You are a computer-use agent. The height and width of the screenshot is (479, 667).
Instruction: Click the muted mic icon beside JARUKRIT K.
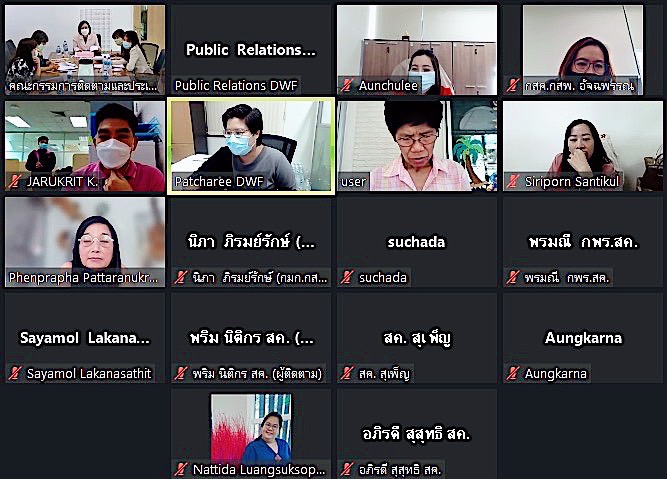[14, 182]
